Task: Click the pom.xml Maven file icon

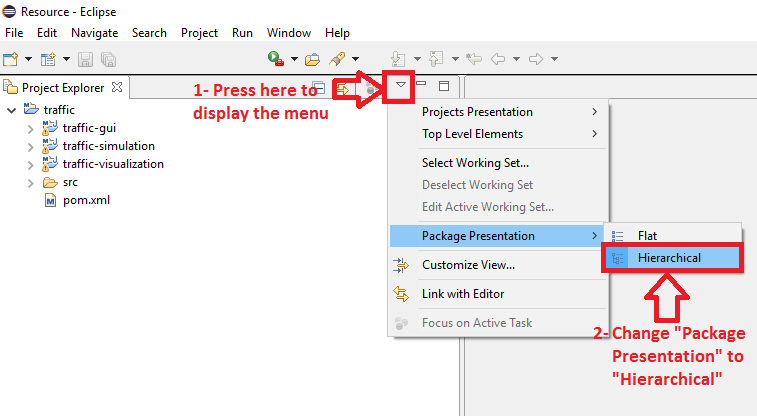Action: pos(50,200)
